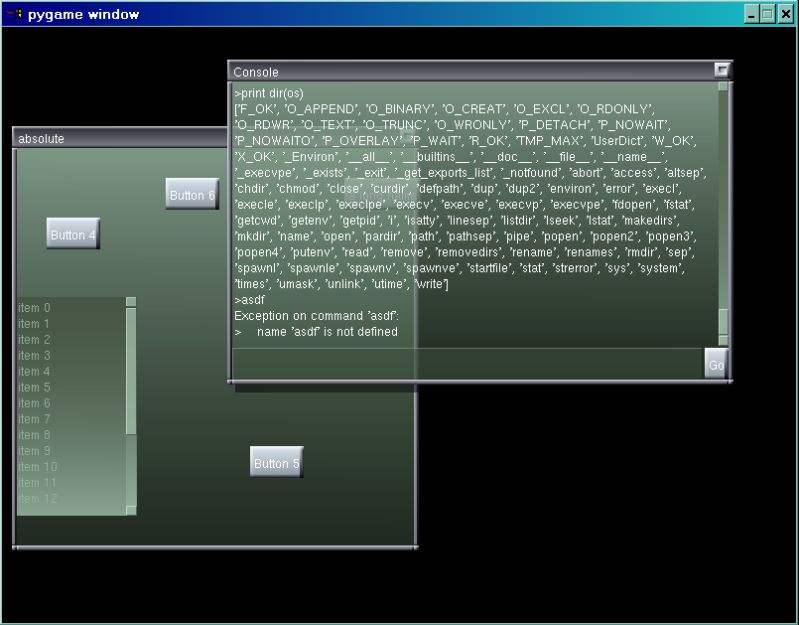Select item 4 in the list
799x625 pixels.
click(x=71, y=371)
